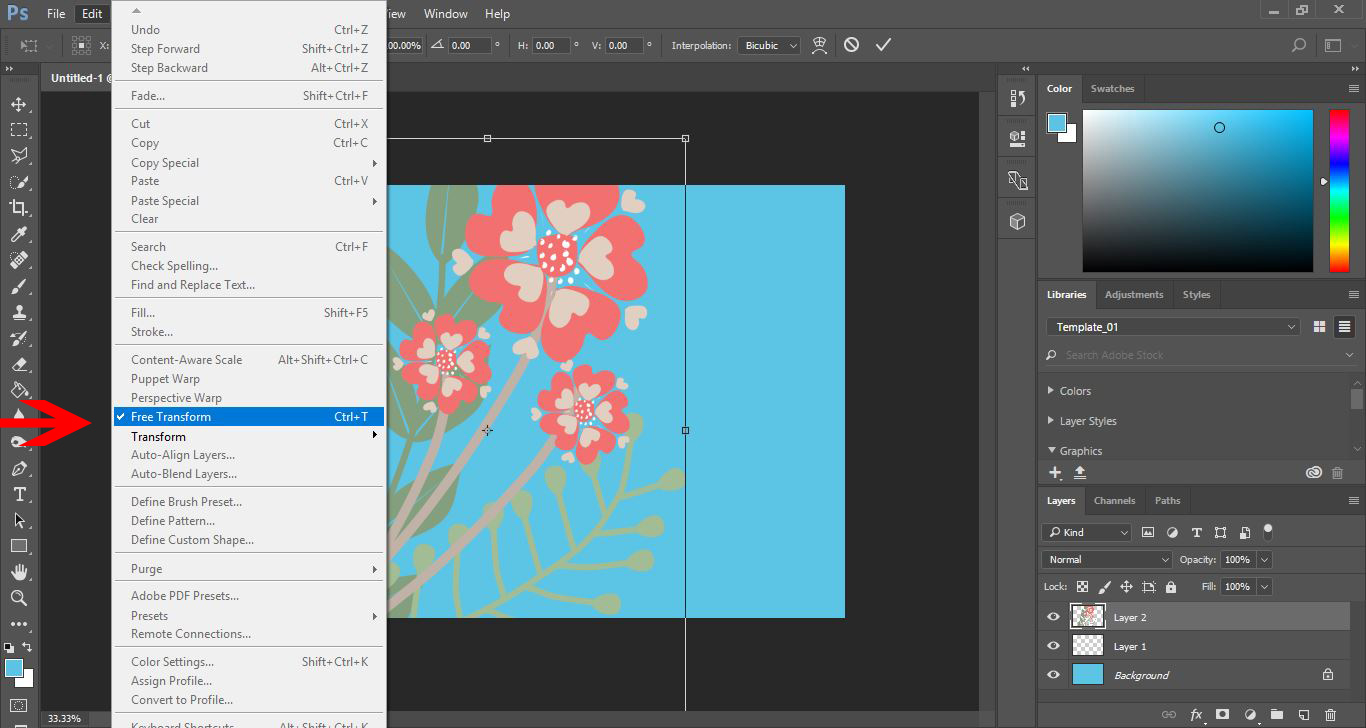Select the Zoom tool
Viewport: 1366px width, 728px height.
pyautogui.click(x=19, y=598)
